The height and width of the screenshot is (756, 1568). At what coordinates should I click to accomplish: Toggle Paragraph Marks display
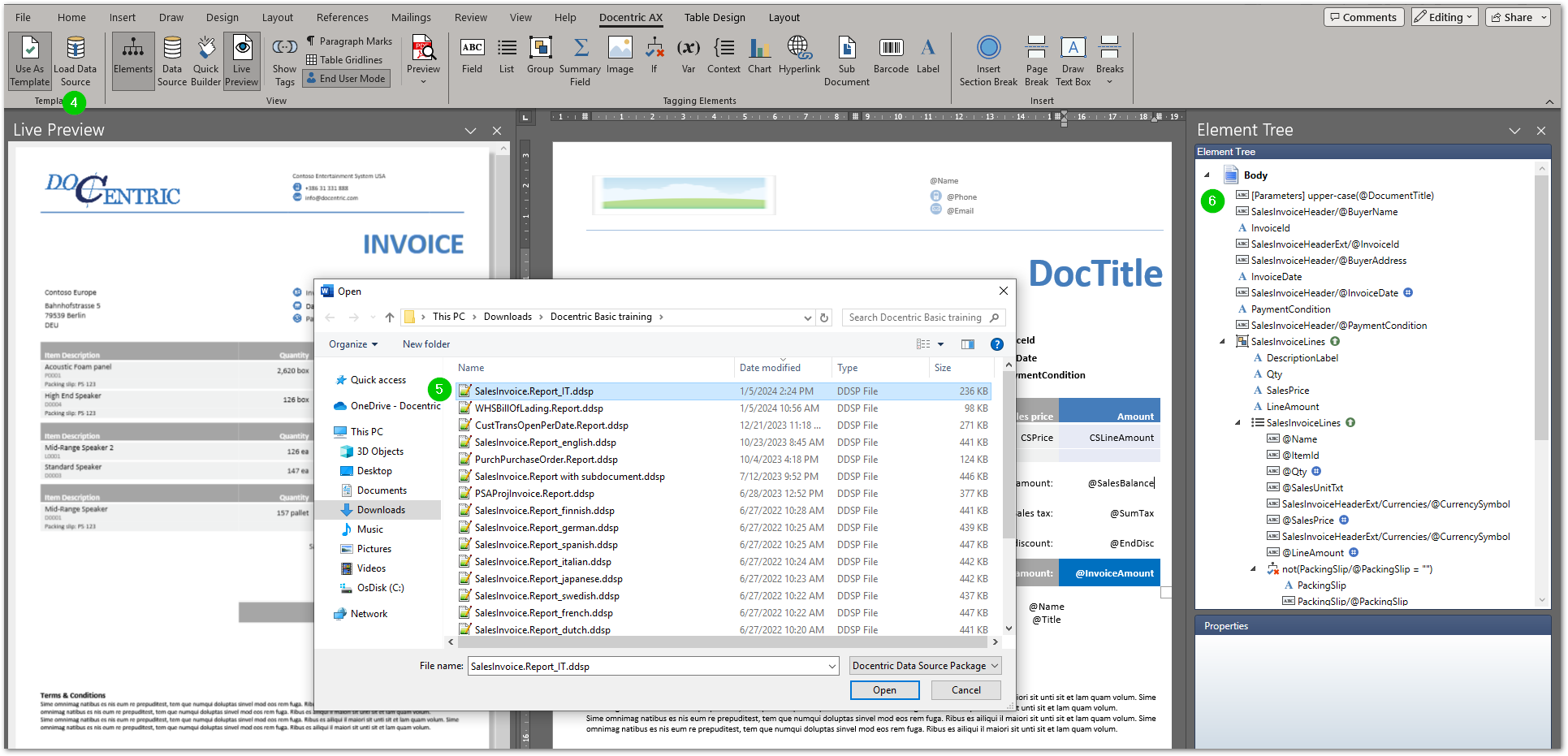[349, 41]
